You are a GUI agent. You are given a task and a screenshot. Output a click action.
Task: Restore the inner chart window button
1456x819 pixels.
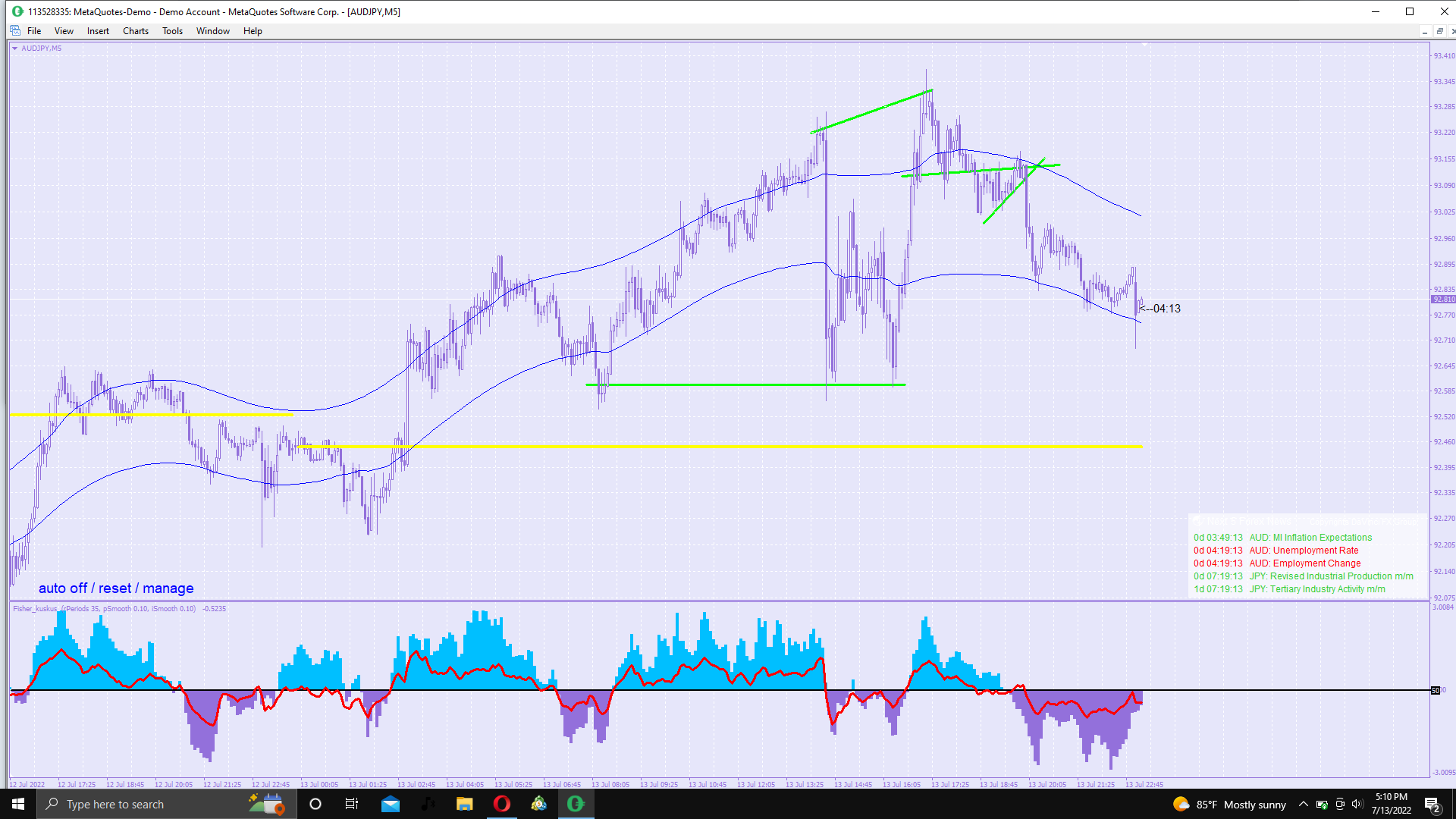click(1439, 31)
